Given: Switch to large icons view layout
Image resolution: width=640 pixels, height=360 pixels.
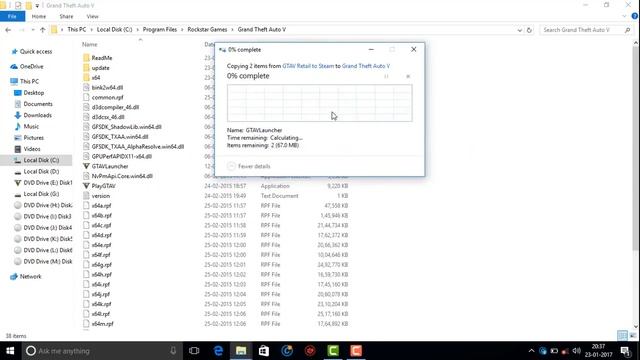Looking at the screenshot, I should coord(633,336).
